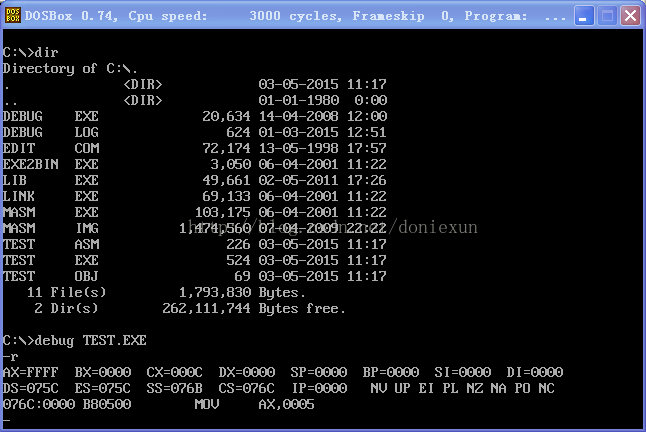Select the EXE2BIN EXE file row
Image resolution: width=646 pixels, height=432 pixels.
tap(194, 164)
